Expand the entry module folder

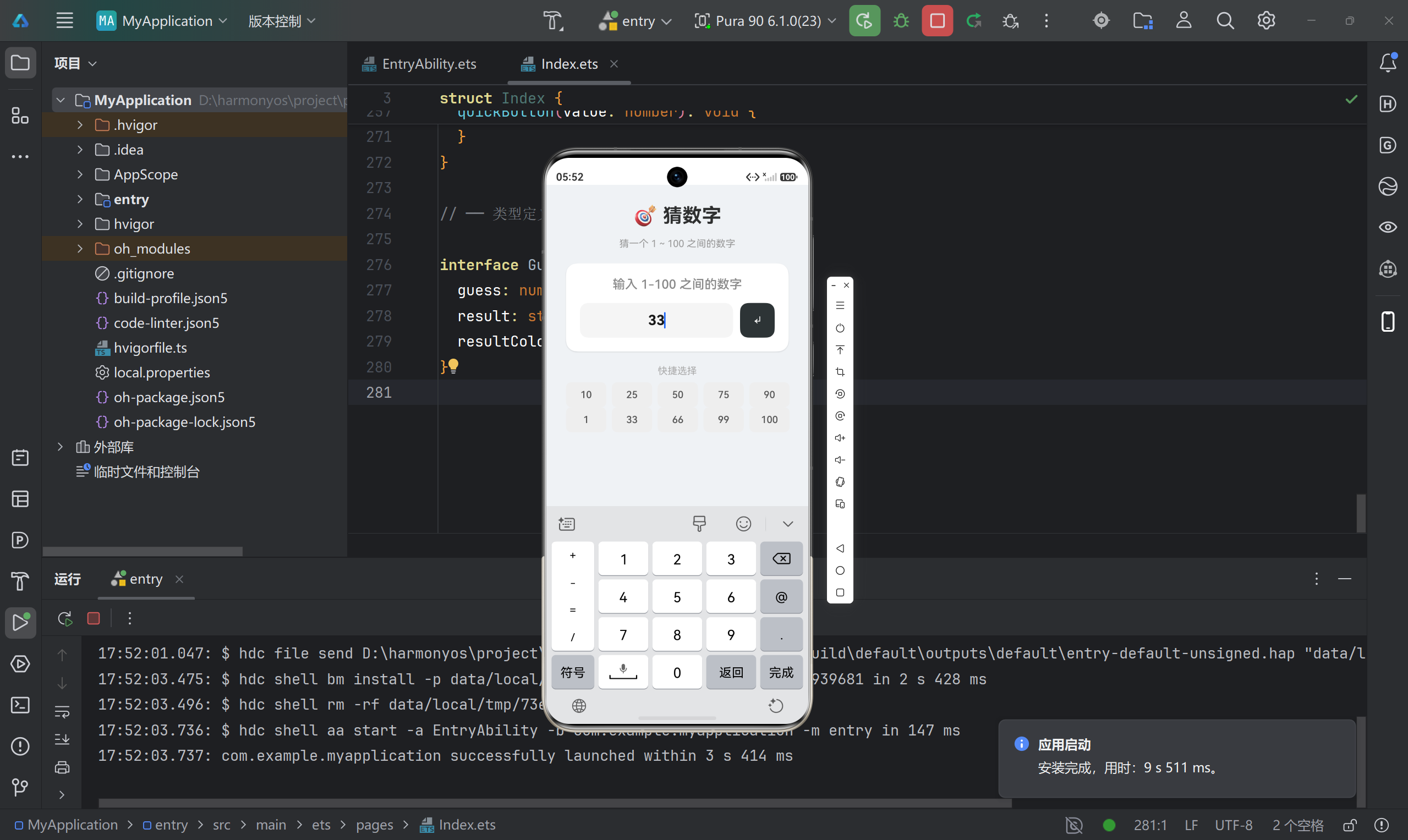(80, 199)
